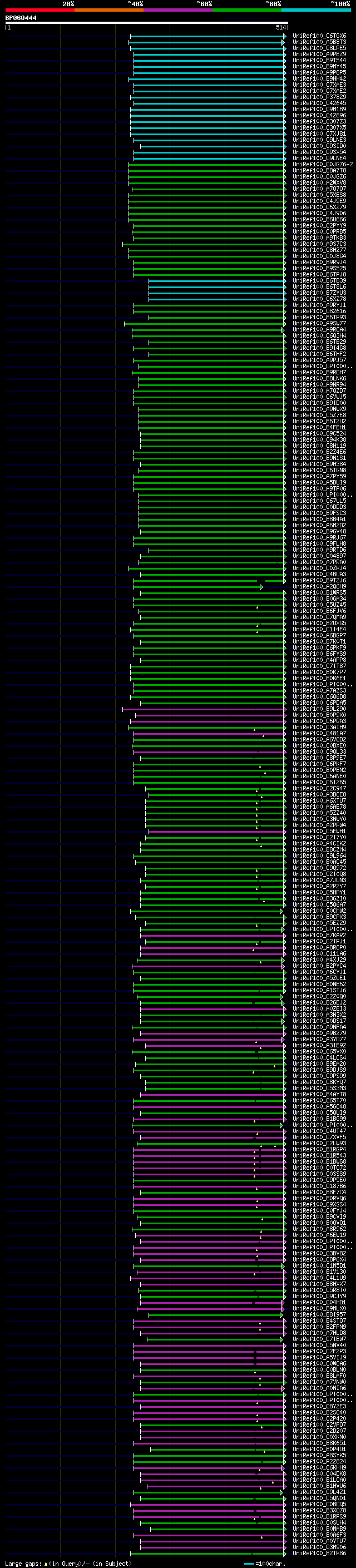This screenshot has height=1568, width=356.
Task: Select the label UniRef100_Q42896
Action: [319, 115]
